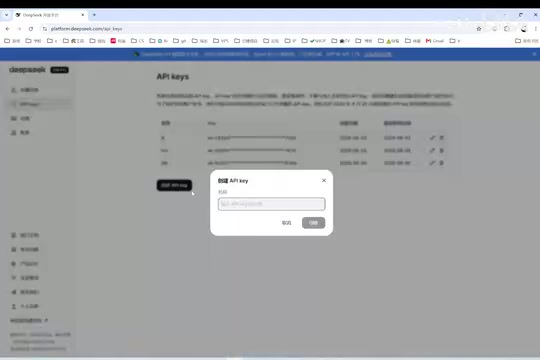This screenshot has height=360, width=540.
Task: Delete the top API key row
Action: (x=442, y=138)
